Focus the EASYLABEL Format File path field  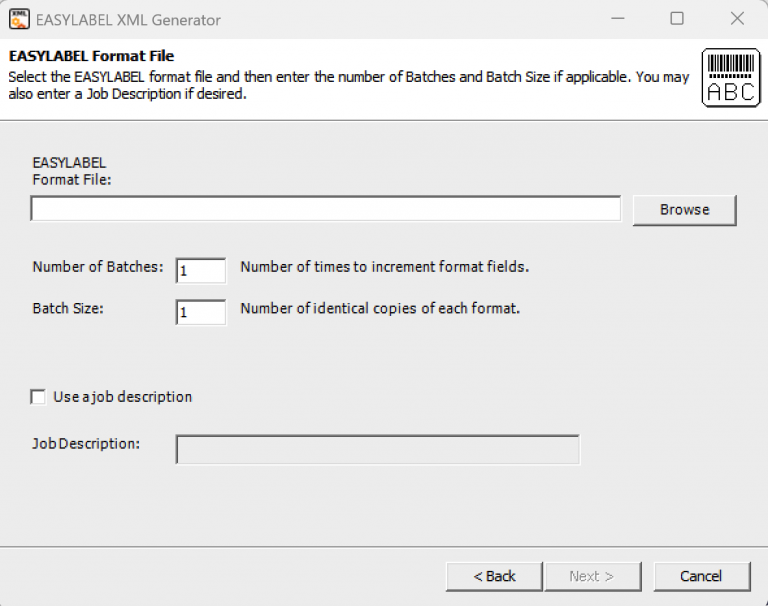click(x=325, y=208)
